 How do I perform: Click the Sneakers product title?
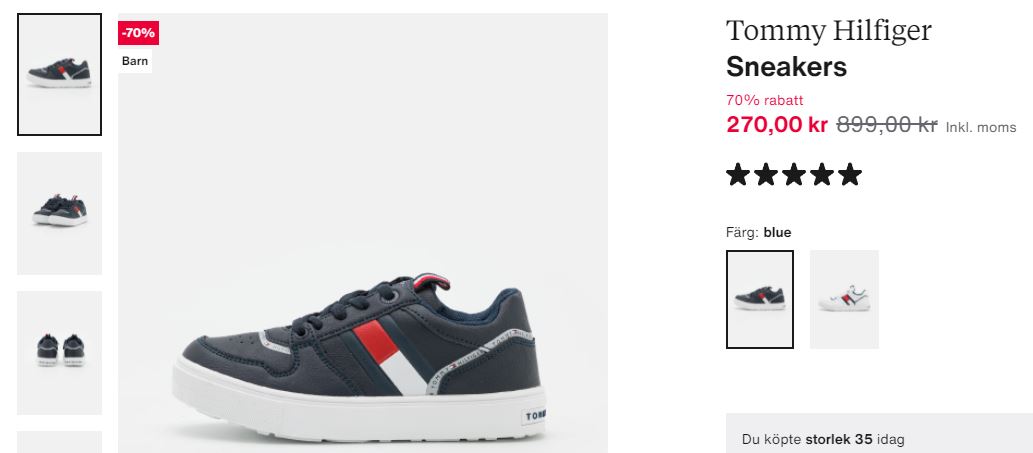point(787,67)
